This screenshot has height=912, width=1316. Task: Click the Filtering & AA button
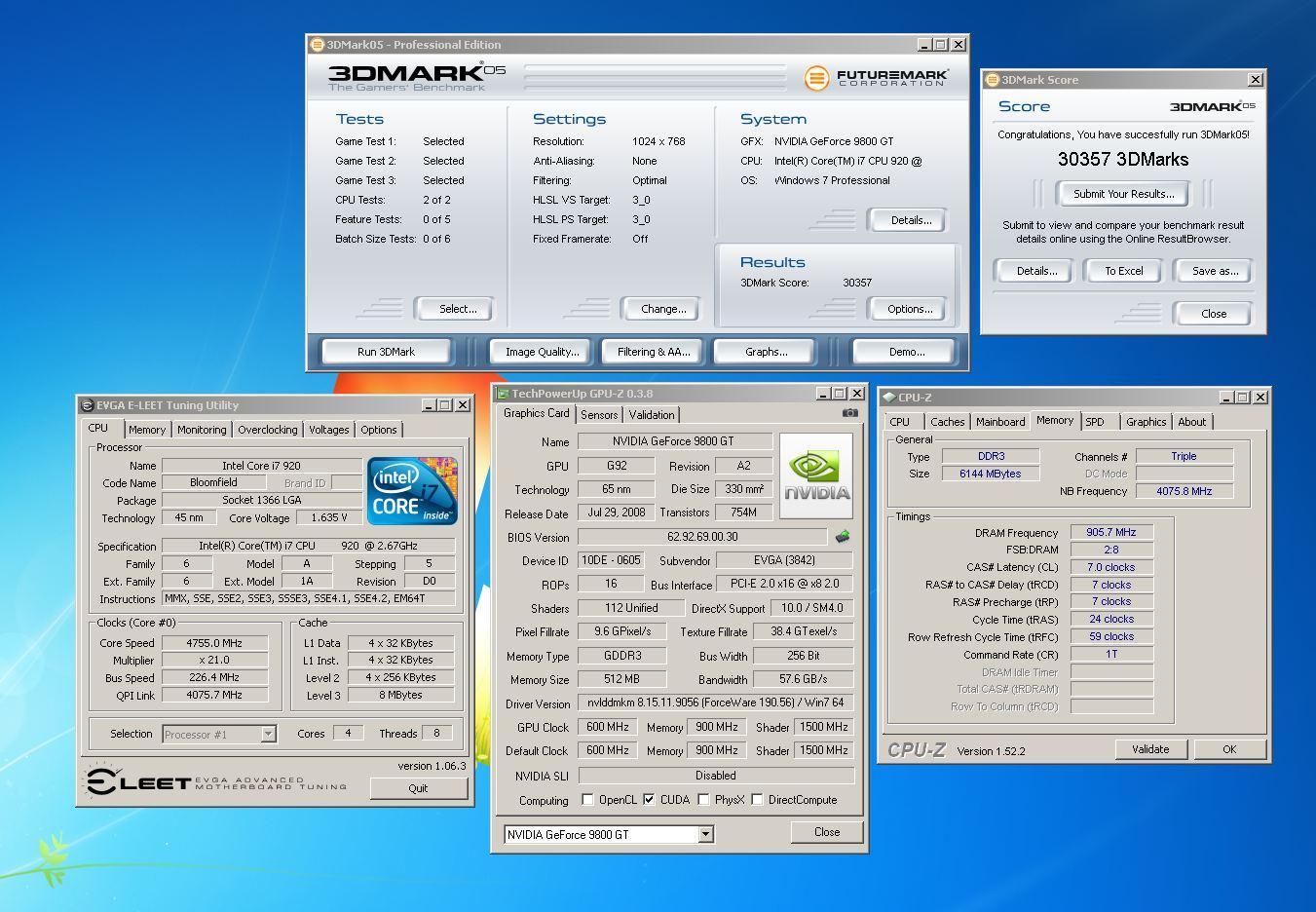pyautogui.click(x=654, y=352)
